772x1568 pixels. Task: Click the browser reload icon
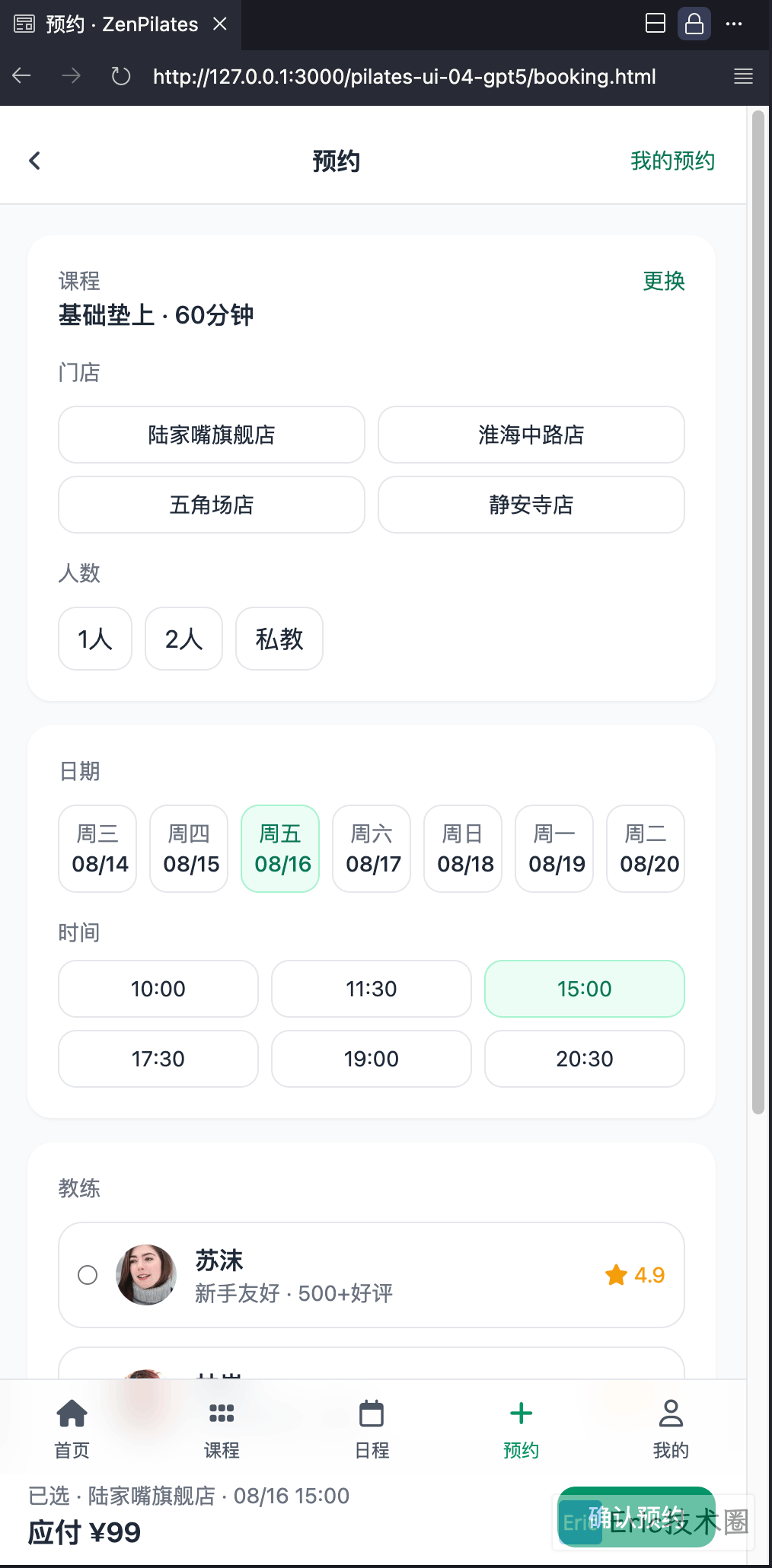pyautogui.click(x=120, y=76)
